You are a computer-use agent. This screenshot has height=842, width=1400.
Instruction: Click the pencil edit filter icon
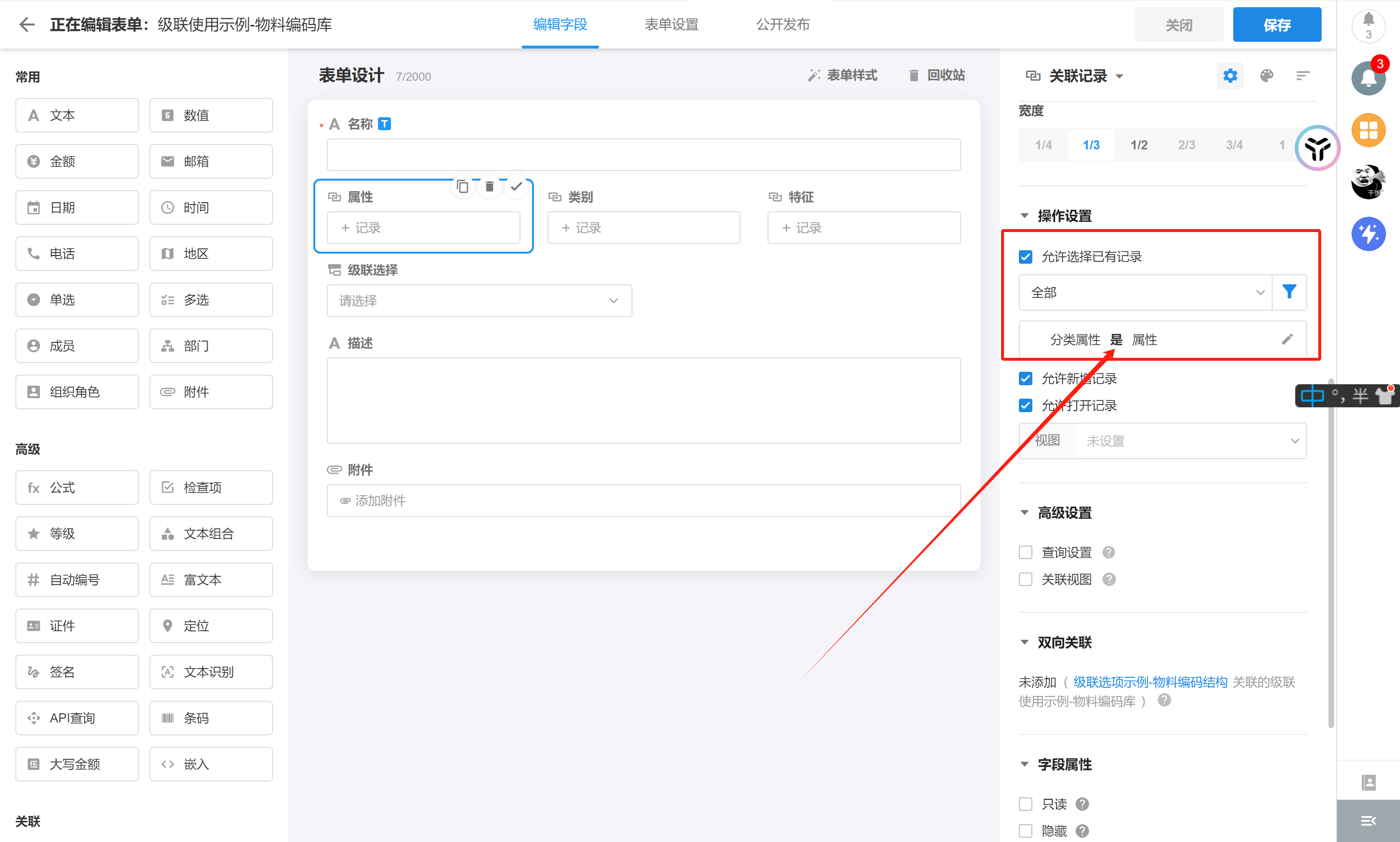point(1287,339)
